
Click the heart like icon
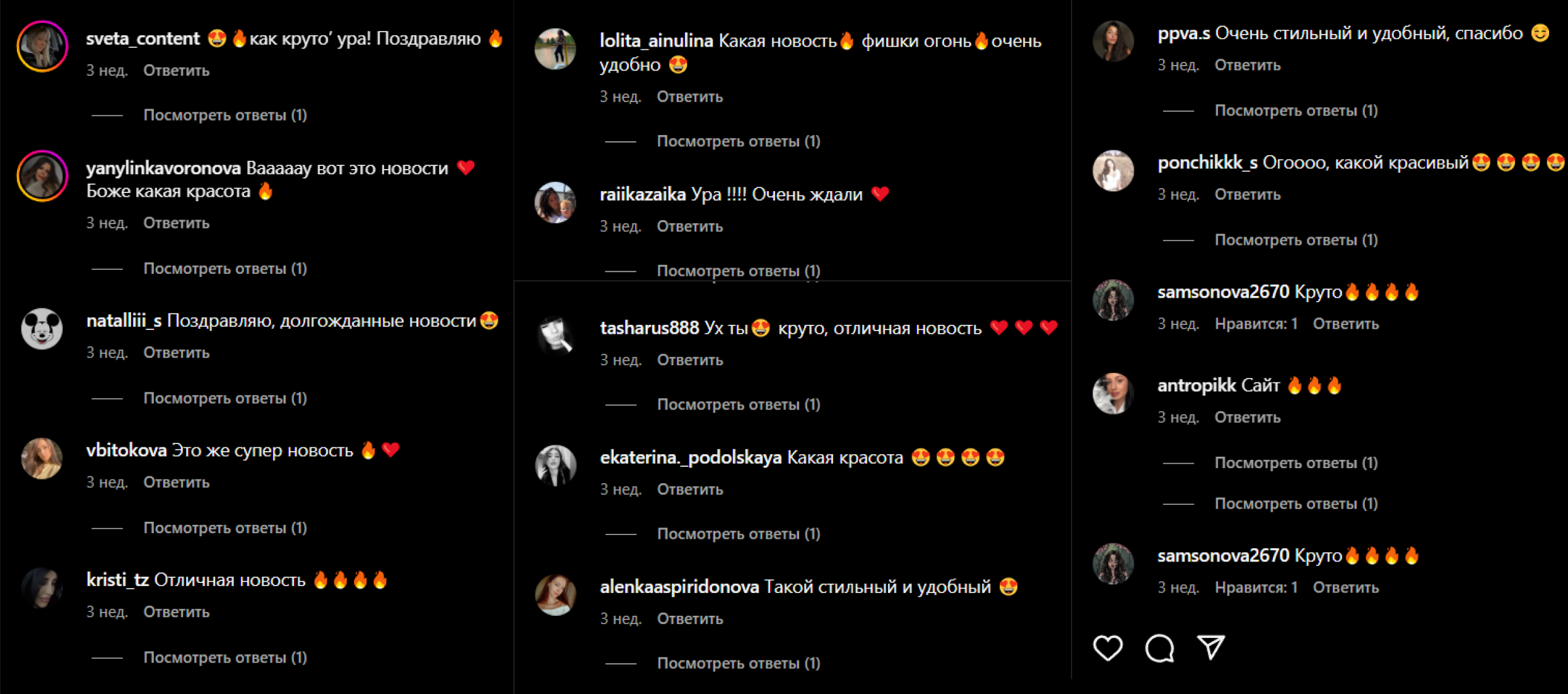tap(1108, 648)
